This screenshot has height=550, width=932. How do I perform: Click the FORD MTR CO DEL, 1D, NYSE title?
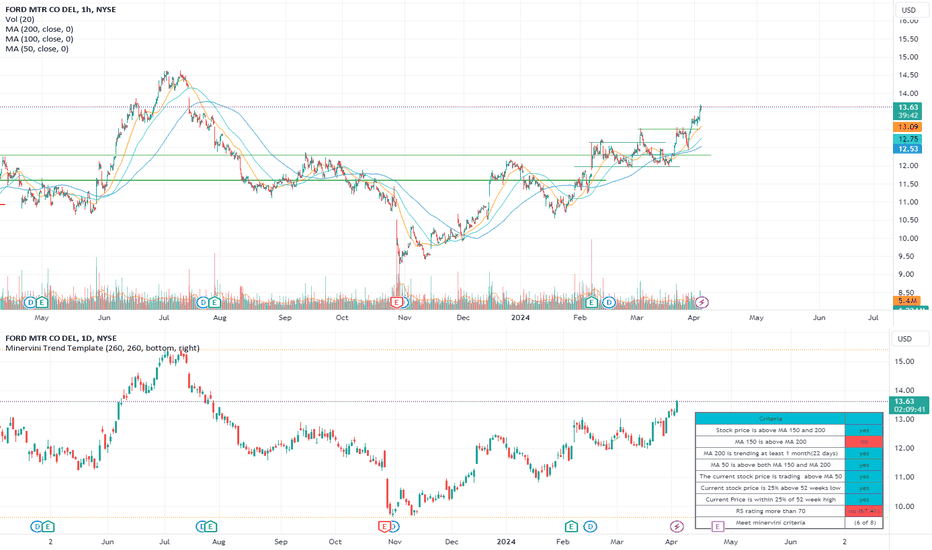pos(61,338)
